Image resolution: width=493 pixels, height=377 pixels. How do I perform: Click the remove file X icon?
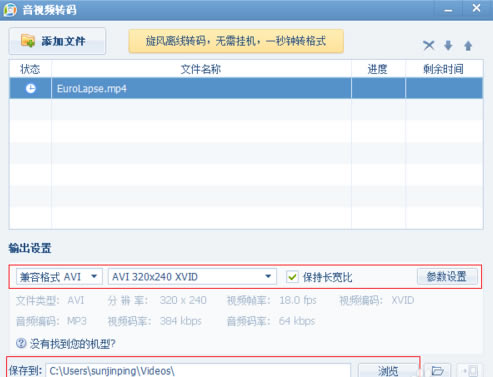429,45
